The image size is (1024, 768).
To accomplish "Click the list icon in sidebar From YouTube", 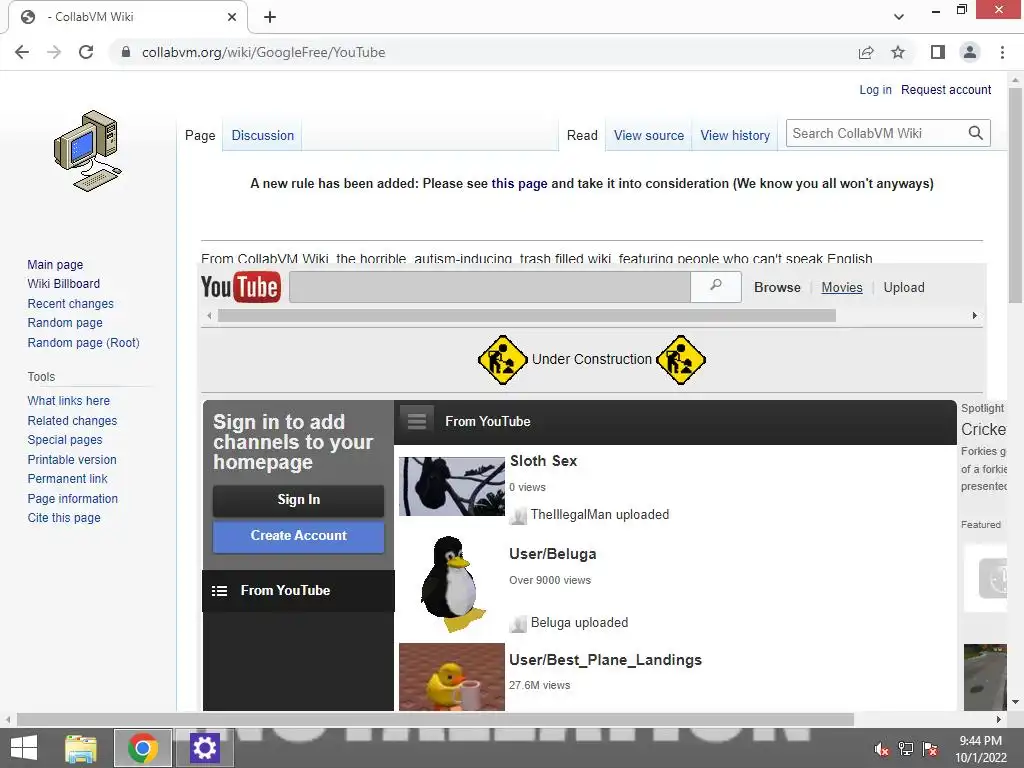I will pyautogui.click(x=219, y=591).
